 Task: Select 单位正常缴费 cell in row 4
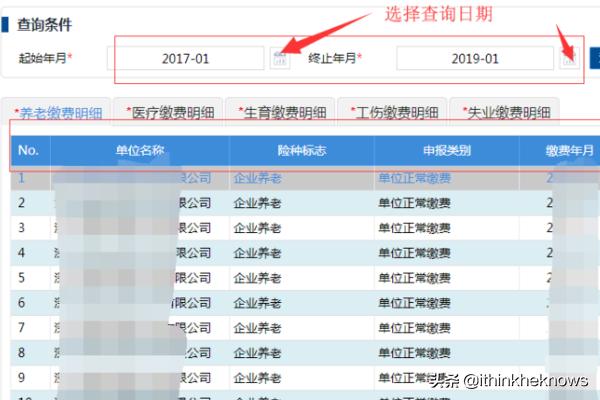tap(447, 253)
